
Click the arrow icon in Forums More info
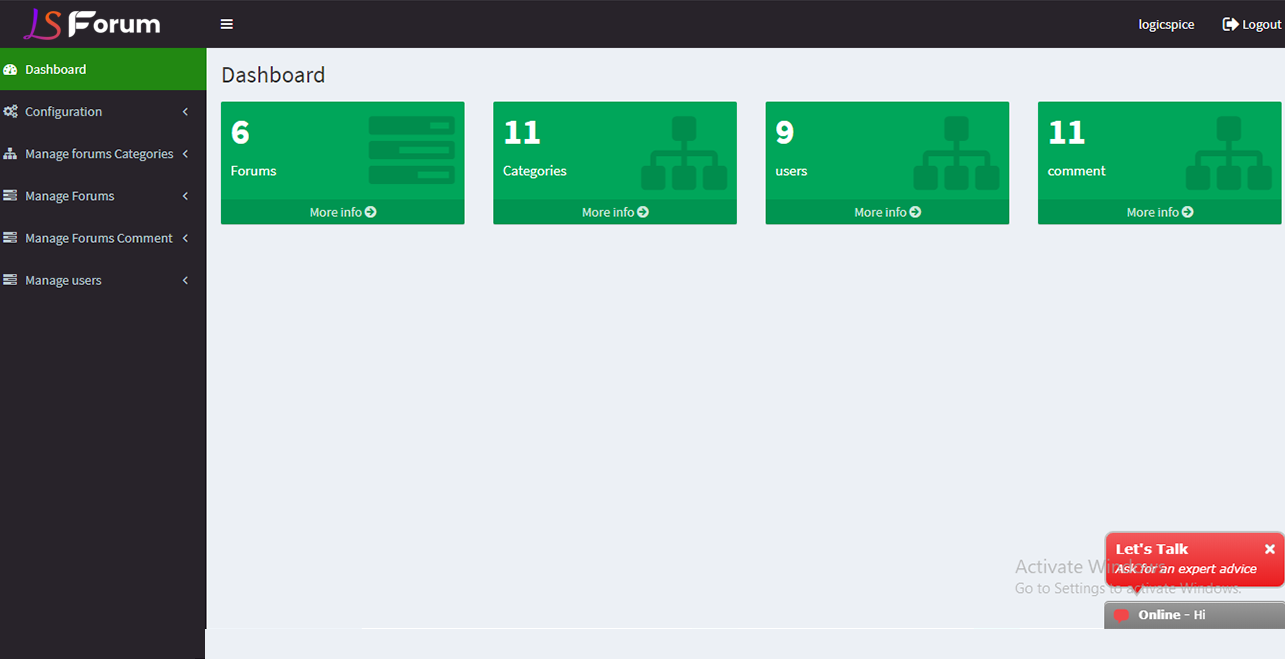[371, 212]
